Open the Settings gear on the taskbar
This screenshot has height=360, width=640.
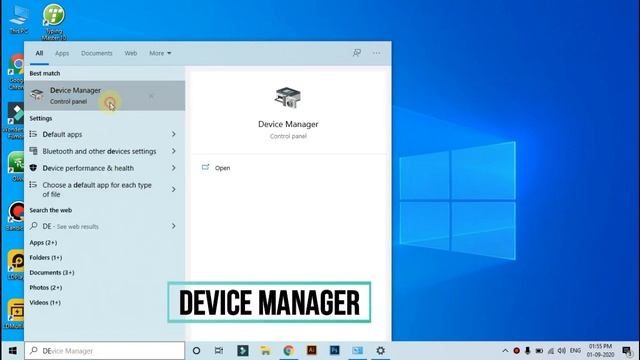[380, 351]
